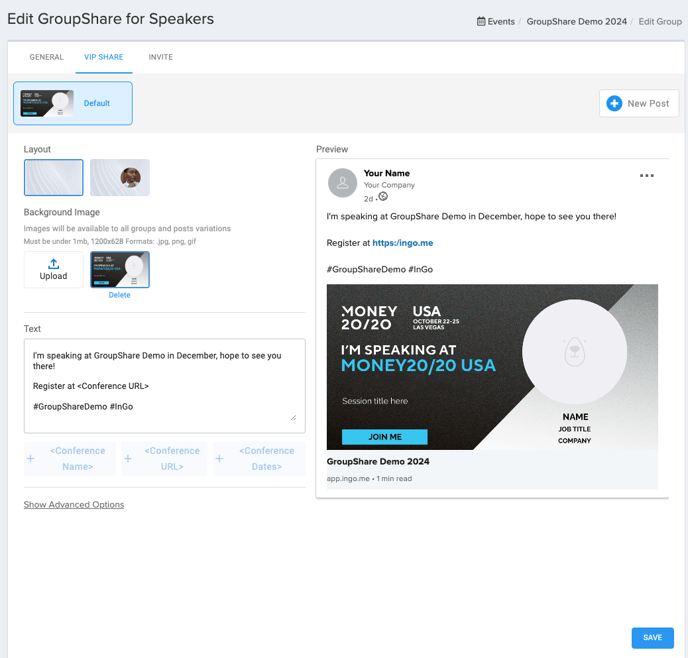
Task: Delete the uploaded background image
Action: tap(119, 295)
